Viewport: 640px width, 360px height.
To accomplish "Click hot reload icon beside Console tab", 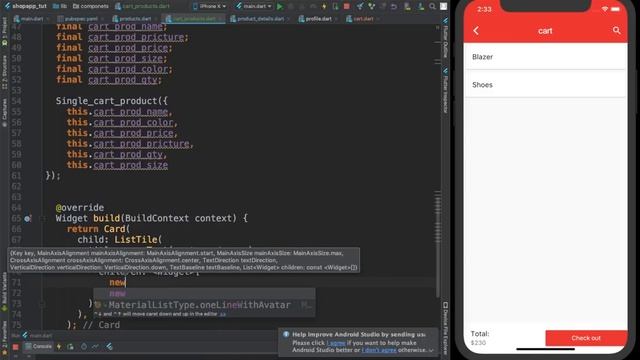I will [x=59, y=347].
